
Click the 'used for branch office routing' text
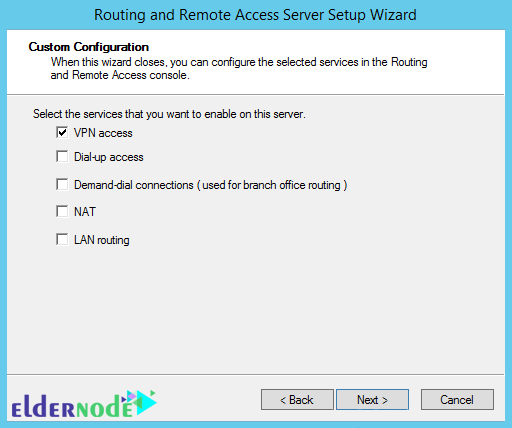271,185
